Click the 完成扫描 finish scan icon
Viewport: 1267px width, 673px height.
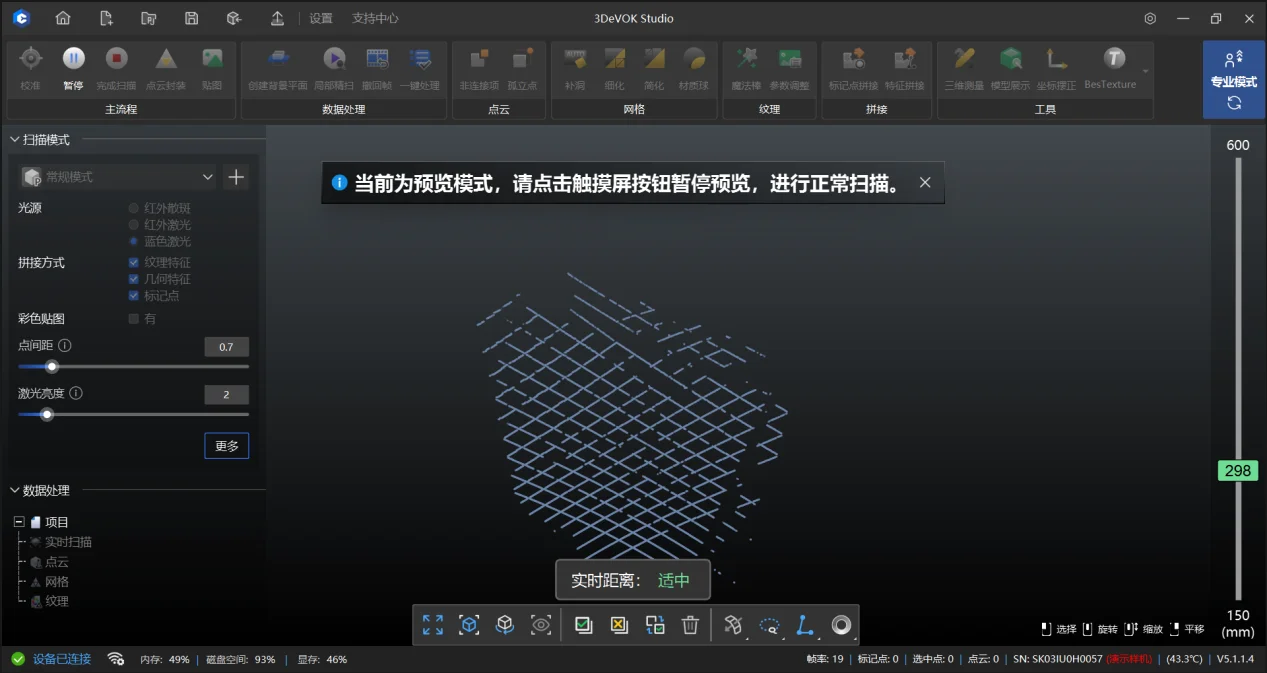pyautogui.click(x=117, y=60)
